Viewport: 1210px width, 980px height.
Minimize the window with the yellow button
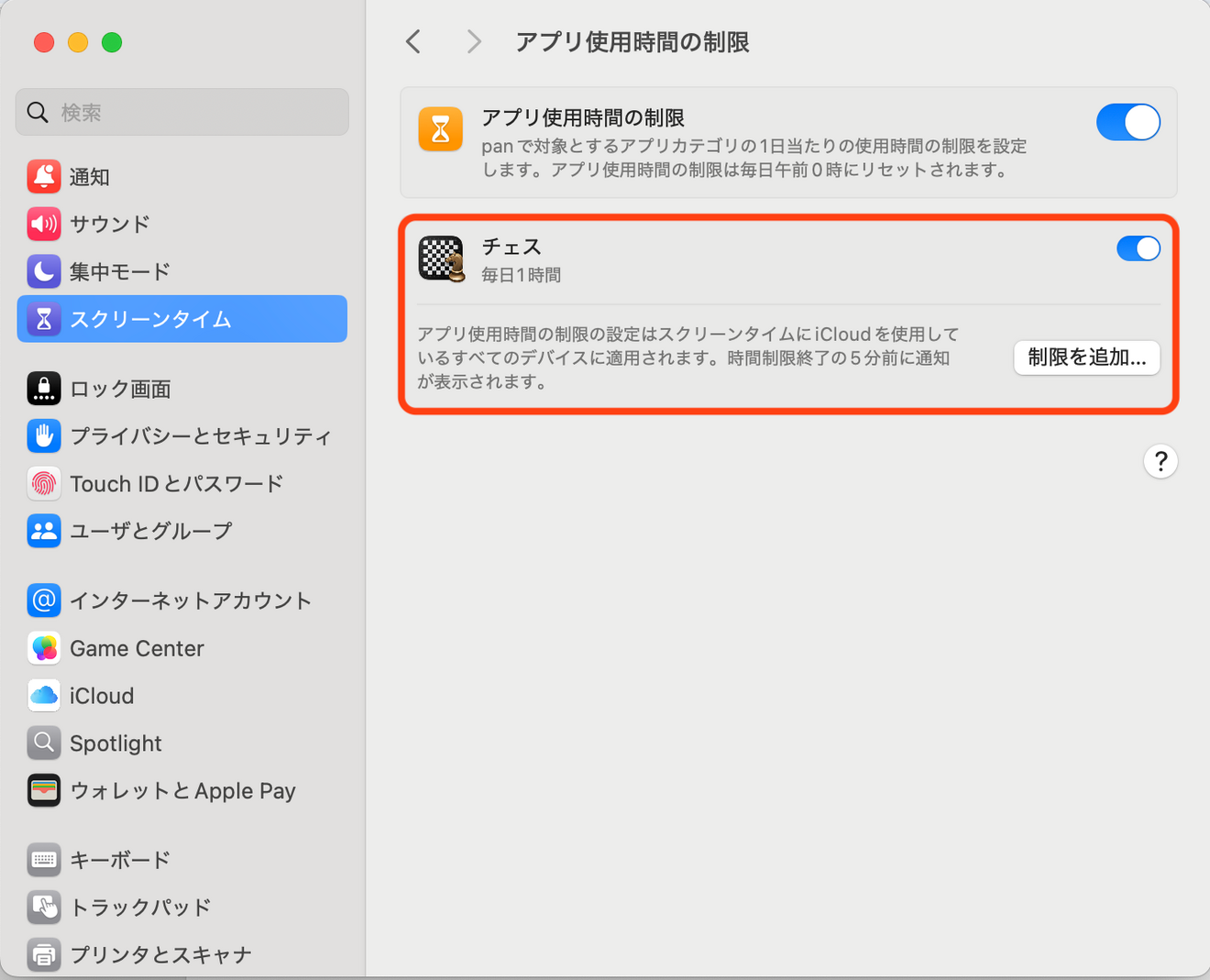pos(78,42)
